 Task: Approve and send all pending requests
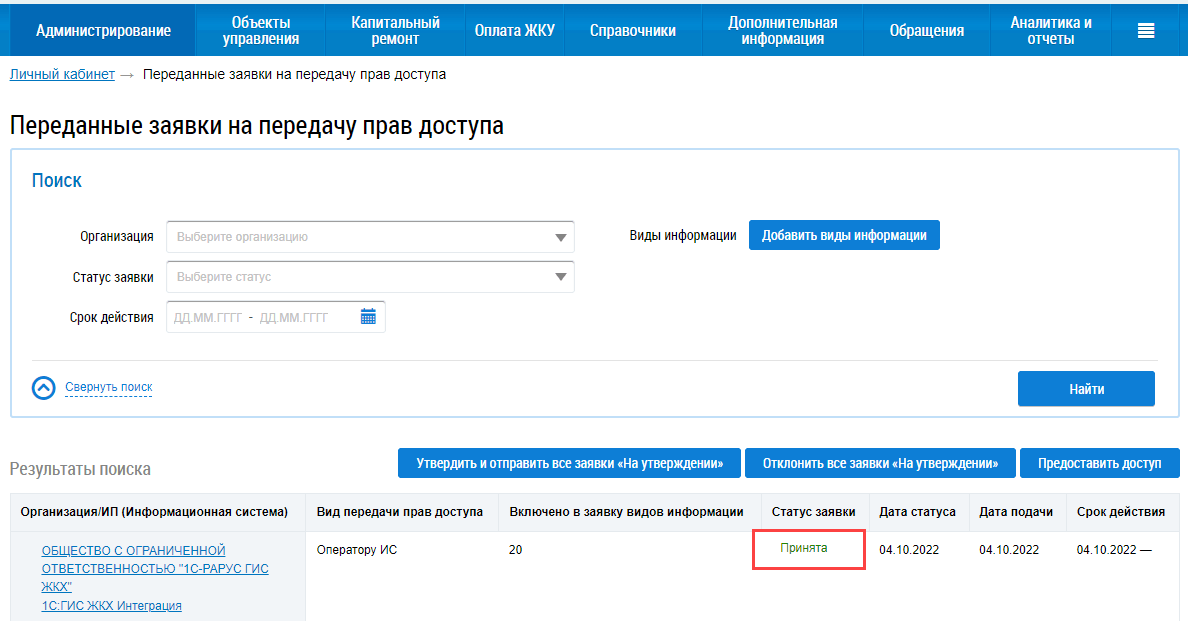569,464
